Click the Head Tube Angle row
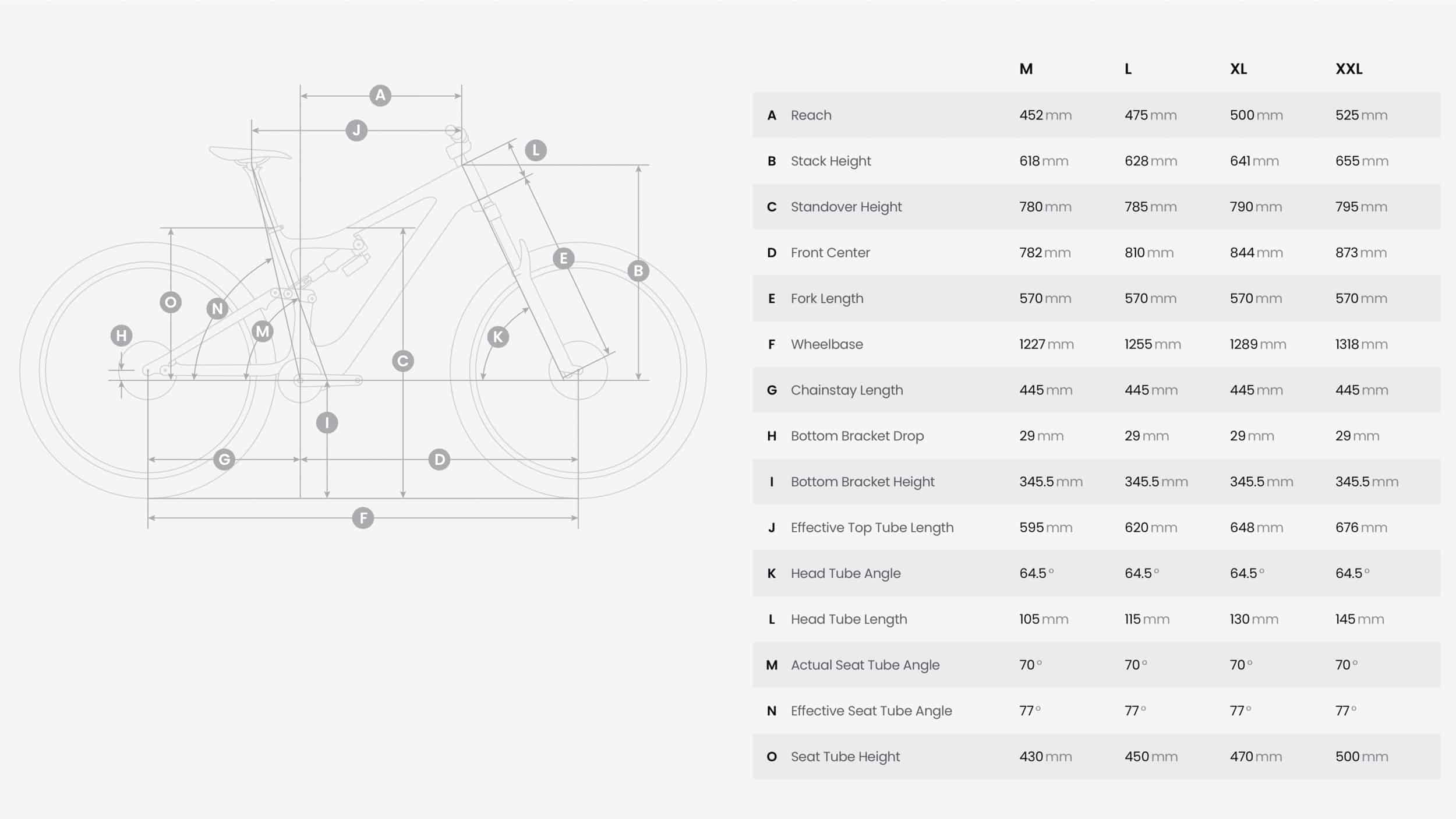Viewport: 1456px width, 819px height. pos(1096,573)
